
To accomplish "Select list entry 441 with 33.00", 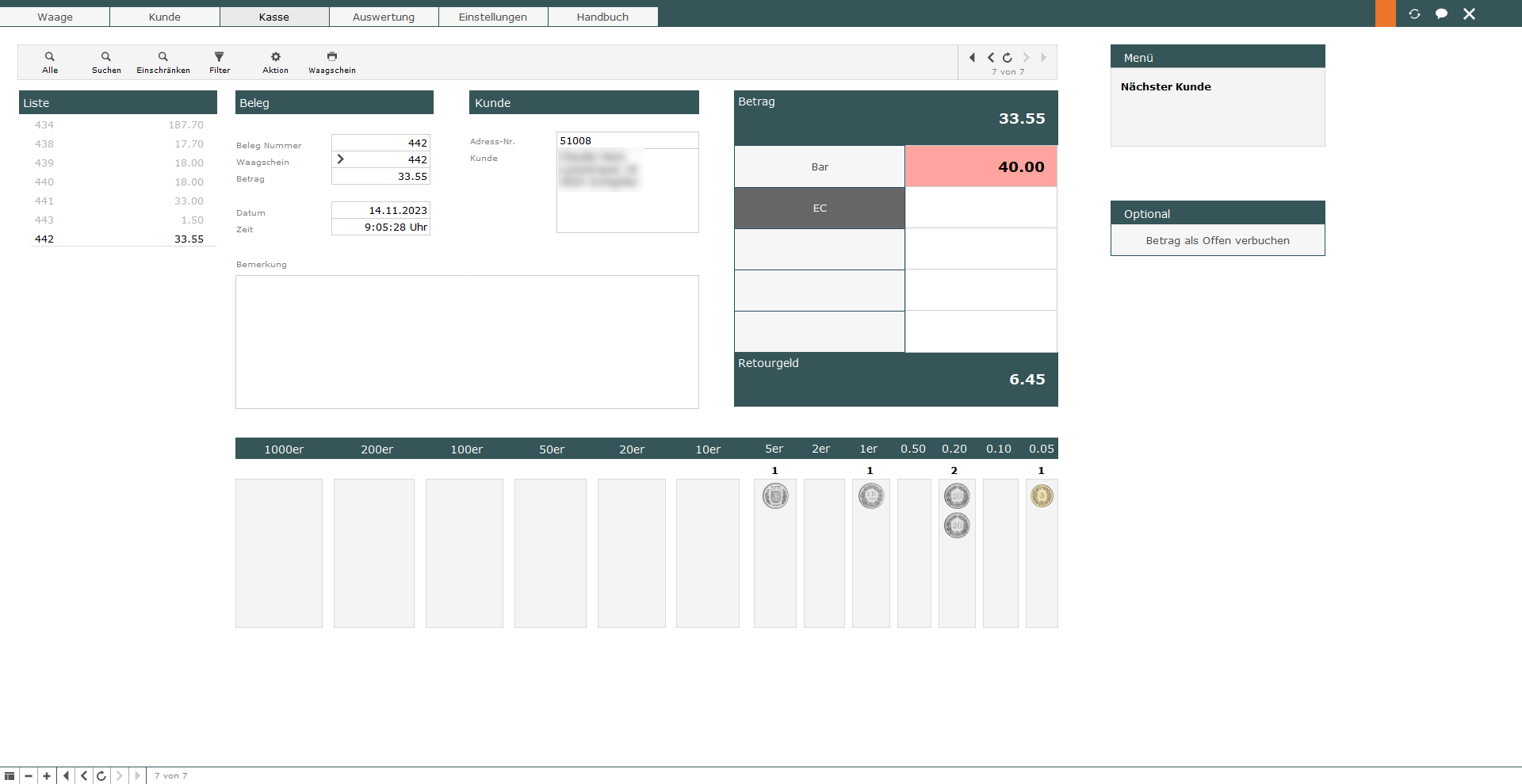I will [x=119, y=201].
